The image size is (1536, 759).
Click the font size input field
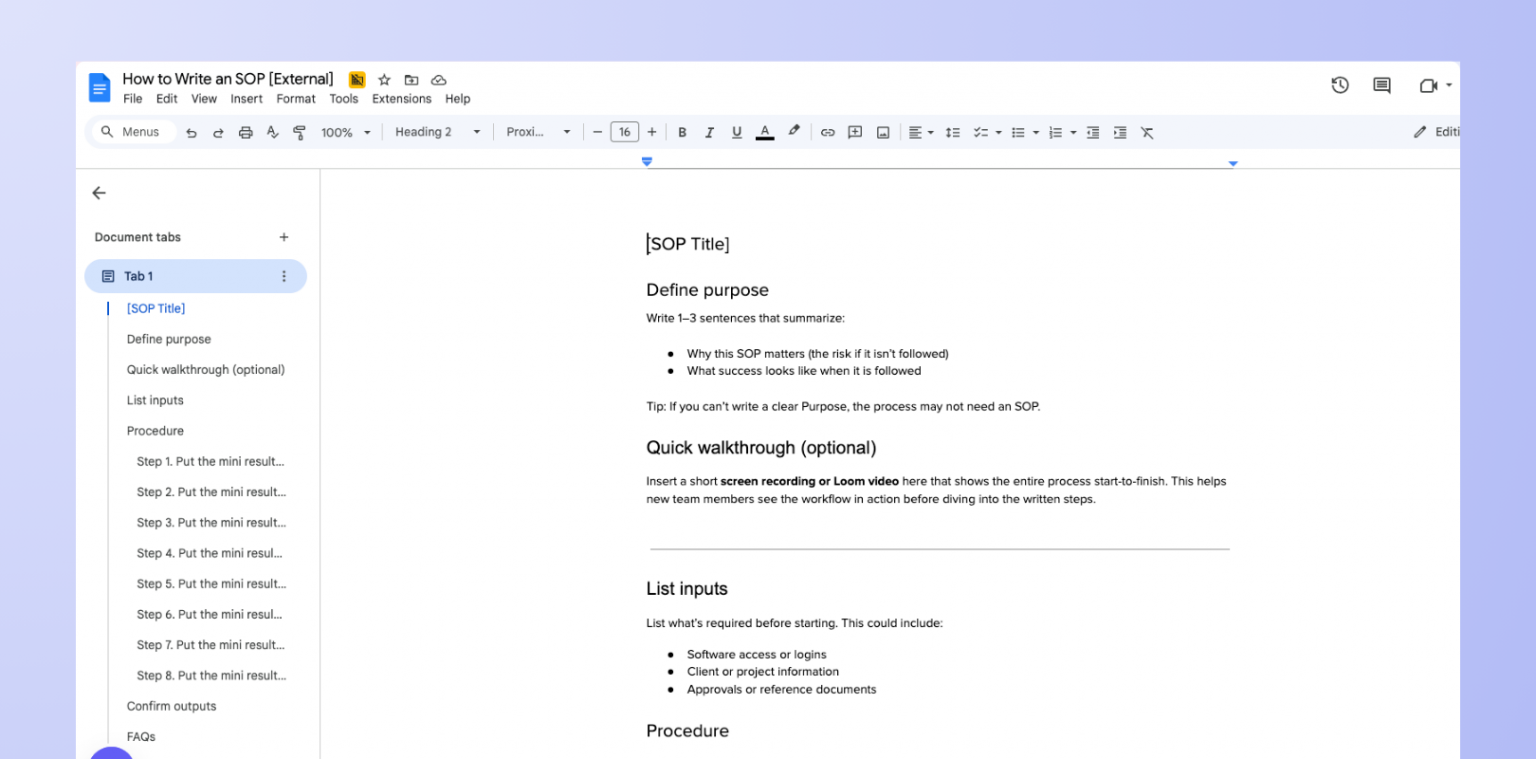624,132
